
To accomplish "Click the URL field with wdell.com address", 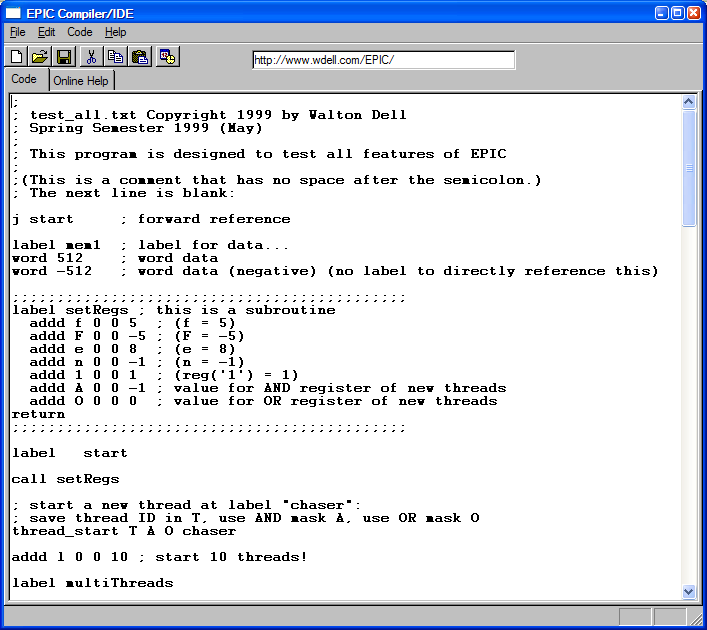I will (384, 60).
